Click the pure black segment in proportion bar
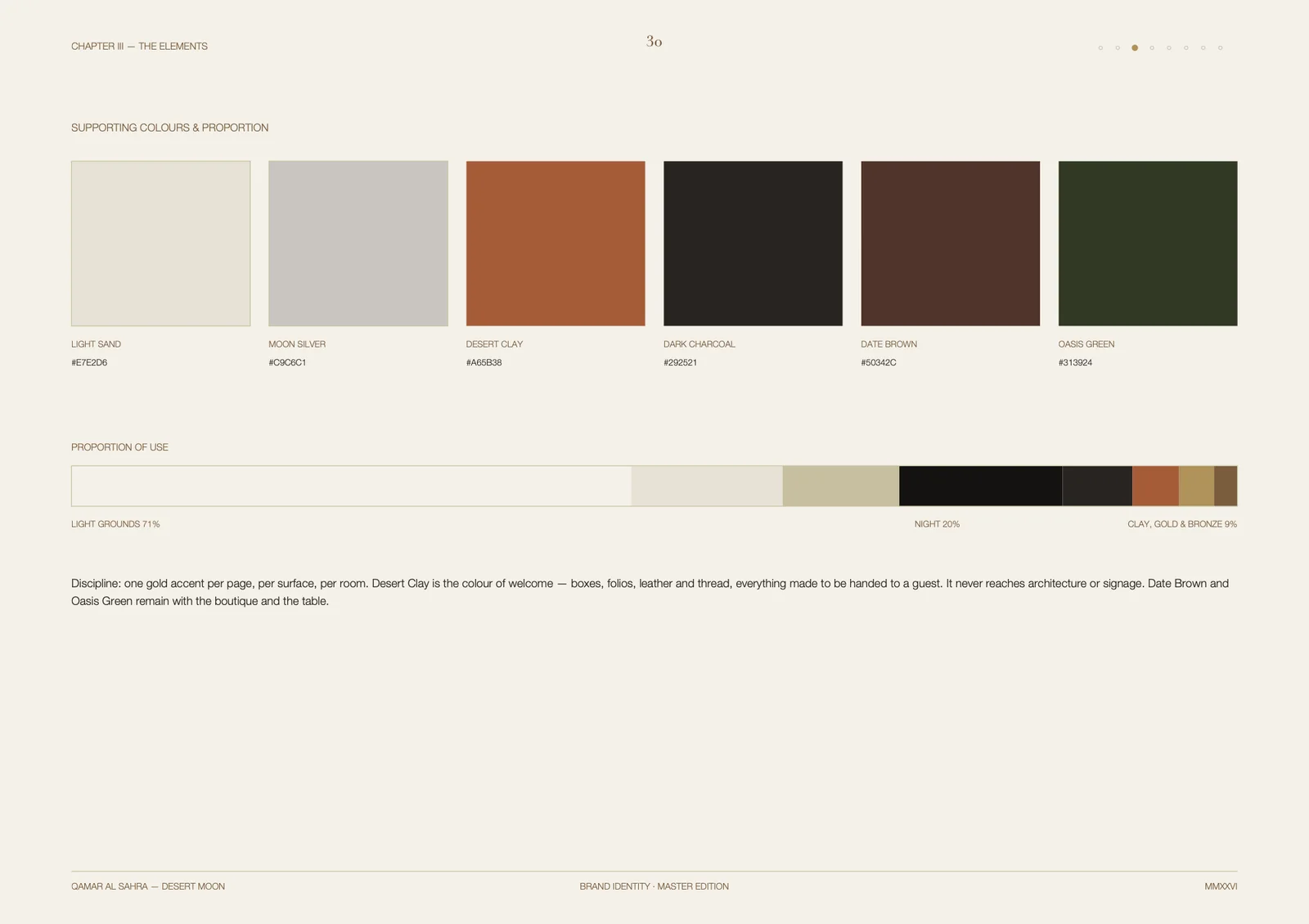 click(981, 486)
